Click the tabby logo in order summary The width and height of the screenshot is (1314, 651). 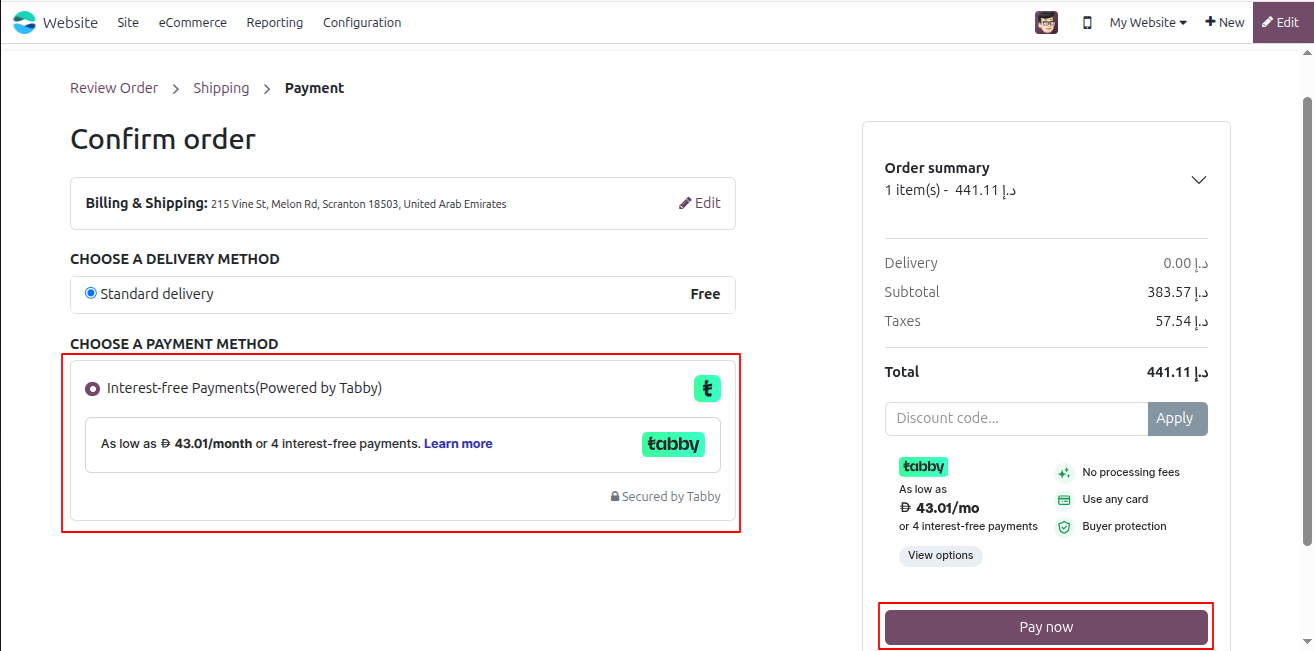pos(923,466)
